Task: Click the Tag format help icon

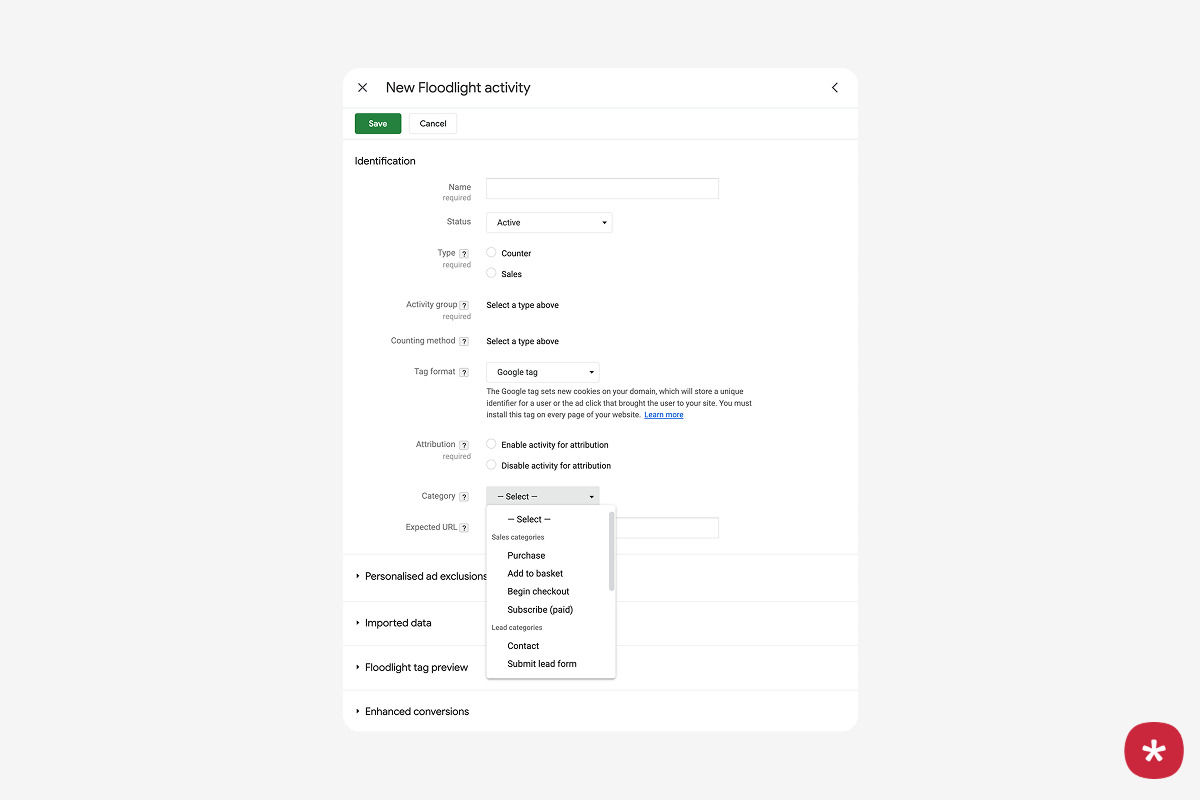Action: [464, 372]
